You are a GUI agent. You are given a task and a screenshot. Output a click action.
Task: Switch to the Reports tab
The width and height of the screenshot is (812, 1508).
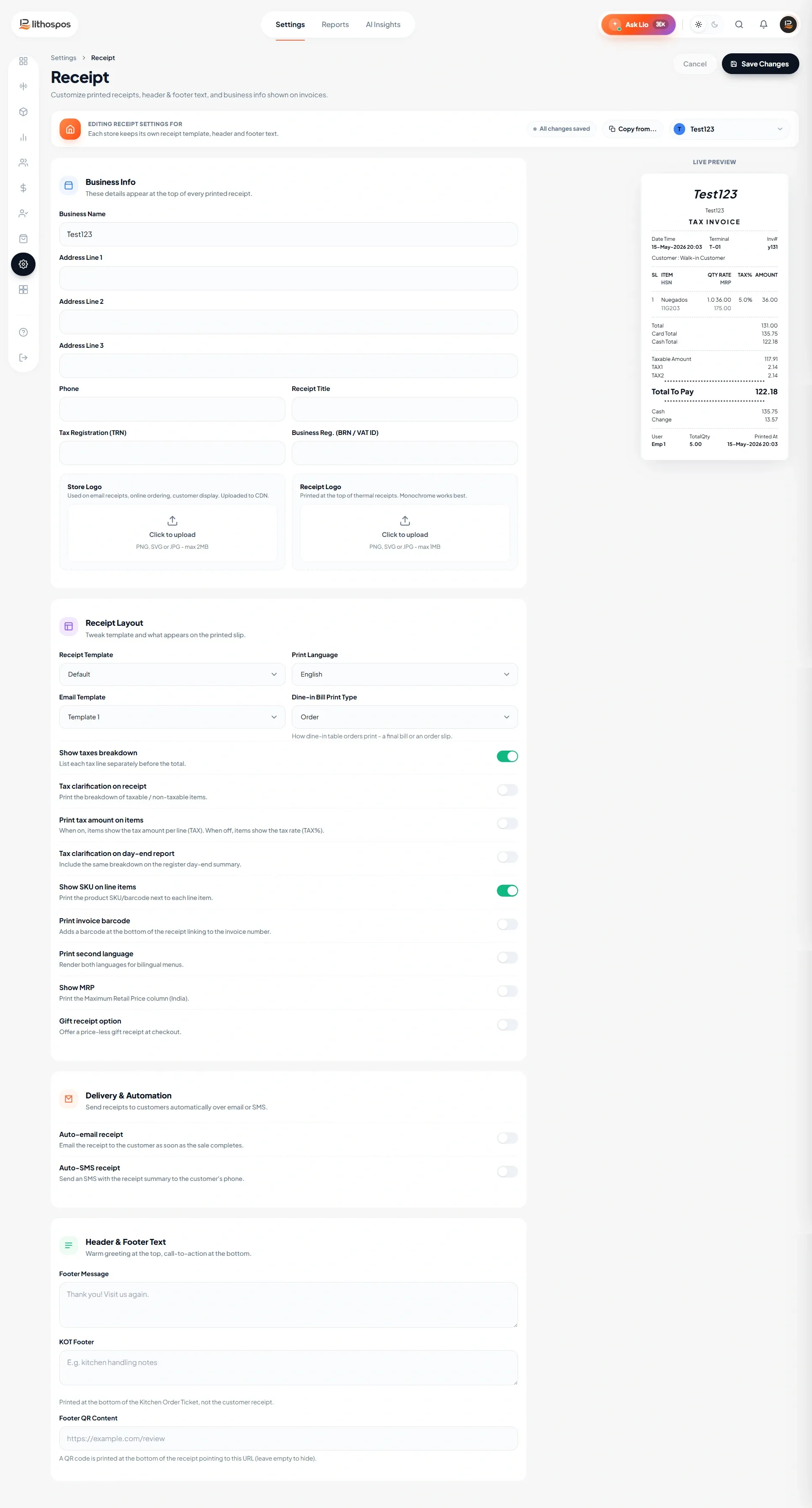(x=335, y=25)
